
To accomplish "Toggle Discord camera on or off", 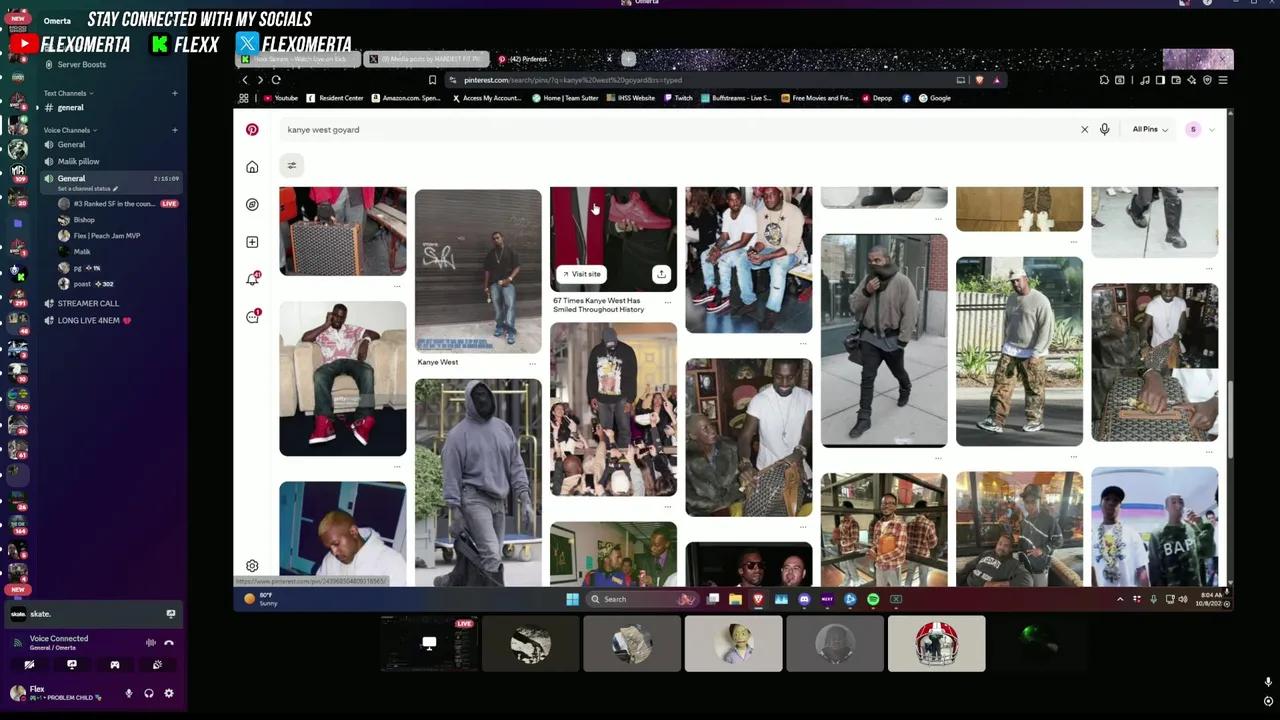I will [29, 665].
